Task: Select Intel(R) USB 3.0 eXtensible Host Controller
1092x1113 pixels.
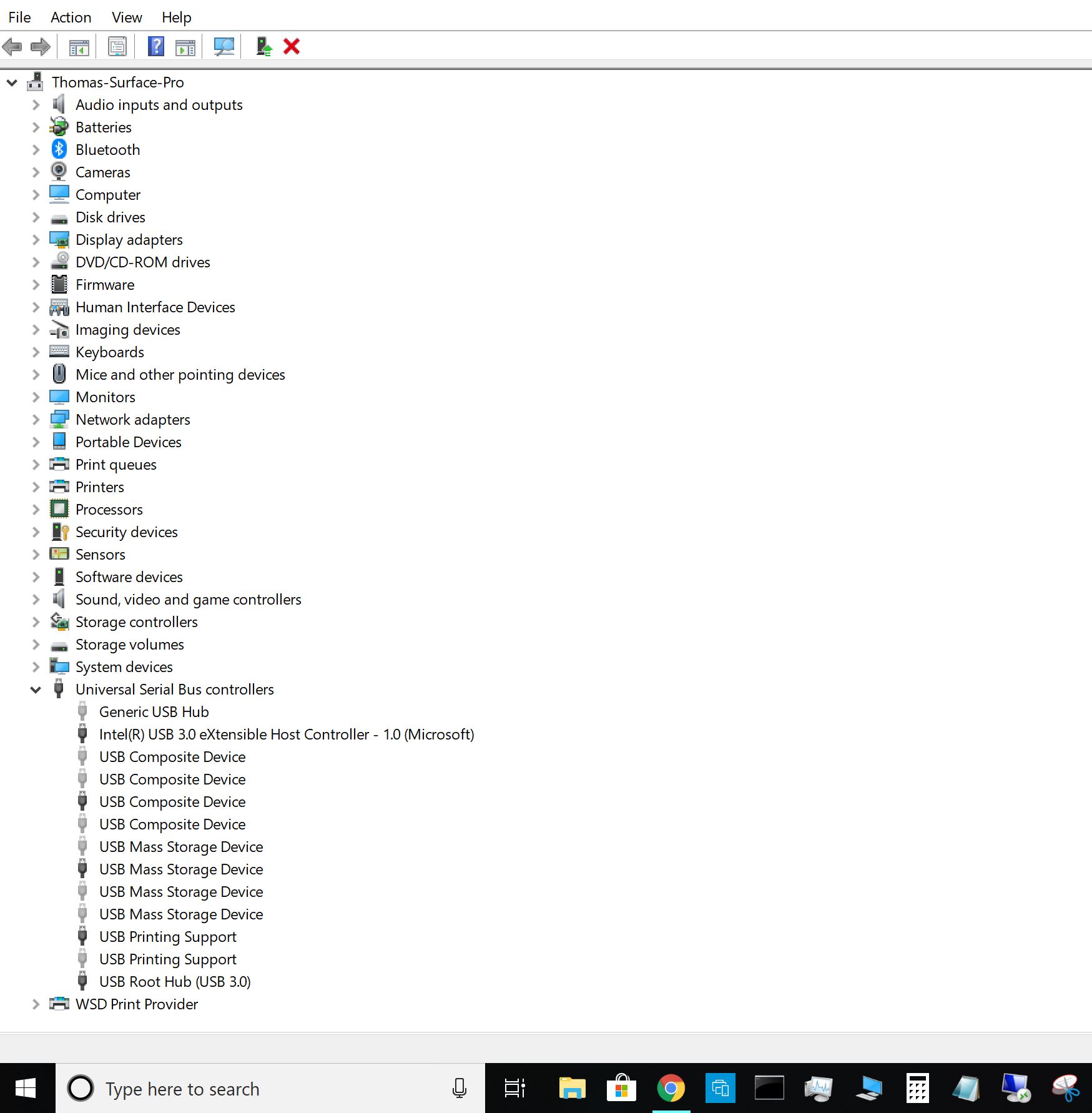Action: point(287,735)
